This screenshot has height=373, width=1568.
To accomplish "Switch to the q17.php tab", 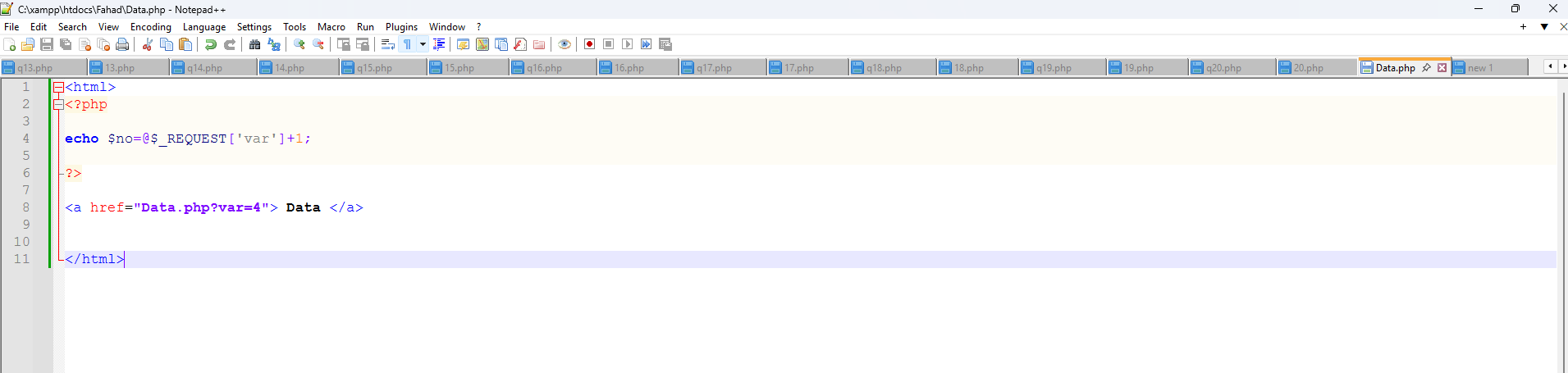I will [714, 68].
